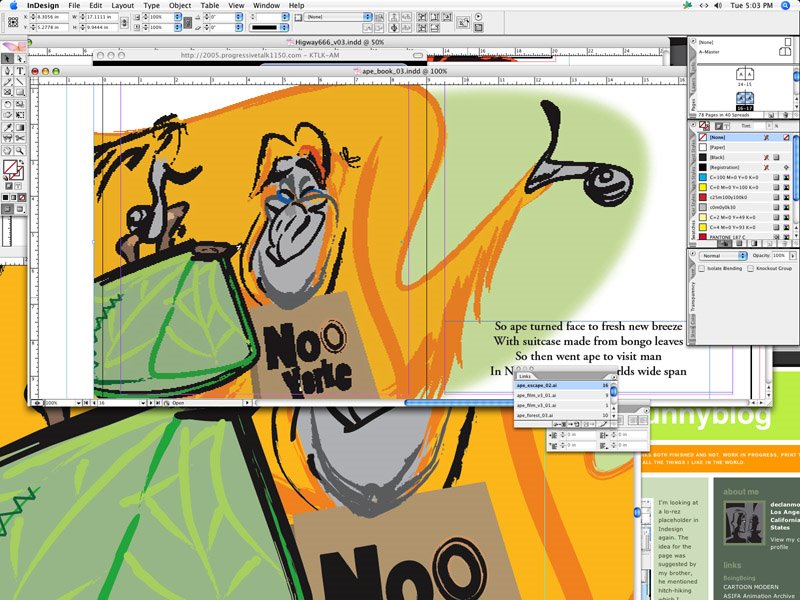The height and width of the screenshot is (600, 800).
Task: Toggle Isolate Blending checkbox
Action: pos(702,268)
